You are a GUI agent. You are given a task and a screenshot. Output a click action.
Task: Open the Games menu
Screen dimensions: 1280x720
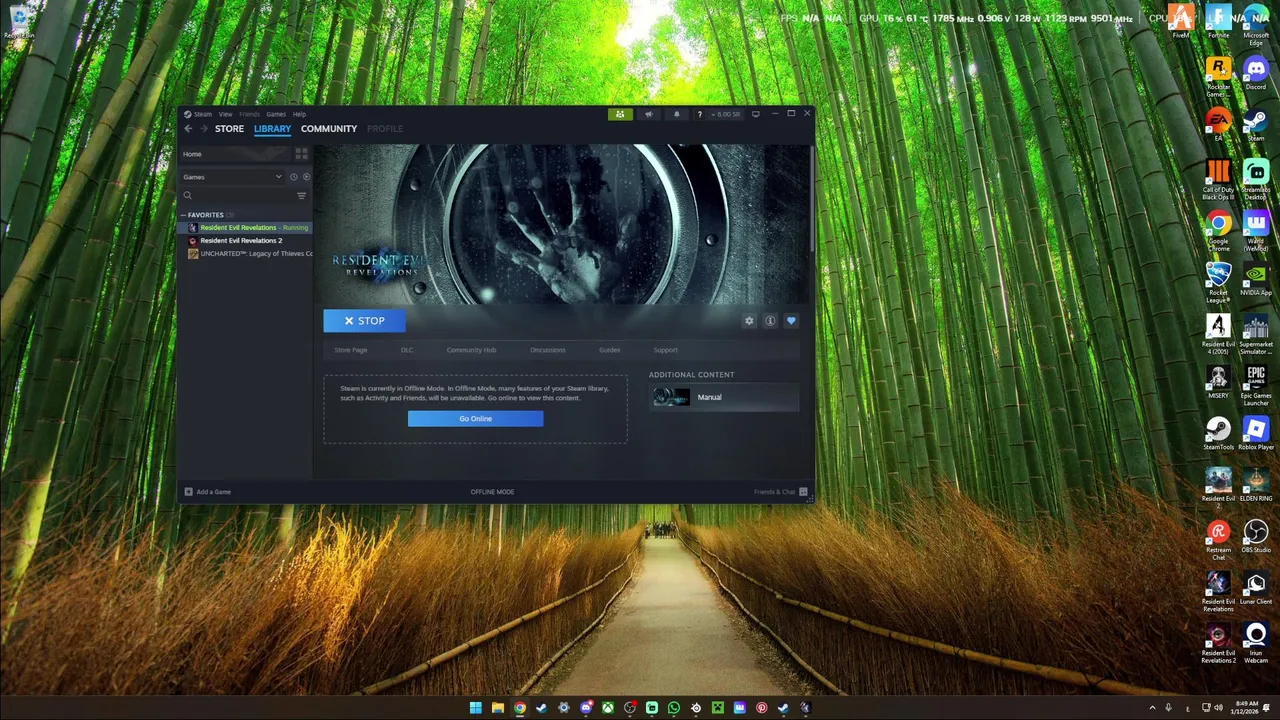[275, 114]
